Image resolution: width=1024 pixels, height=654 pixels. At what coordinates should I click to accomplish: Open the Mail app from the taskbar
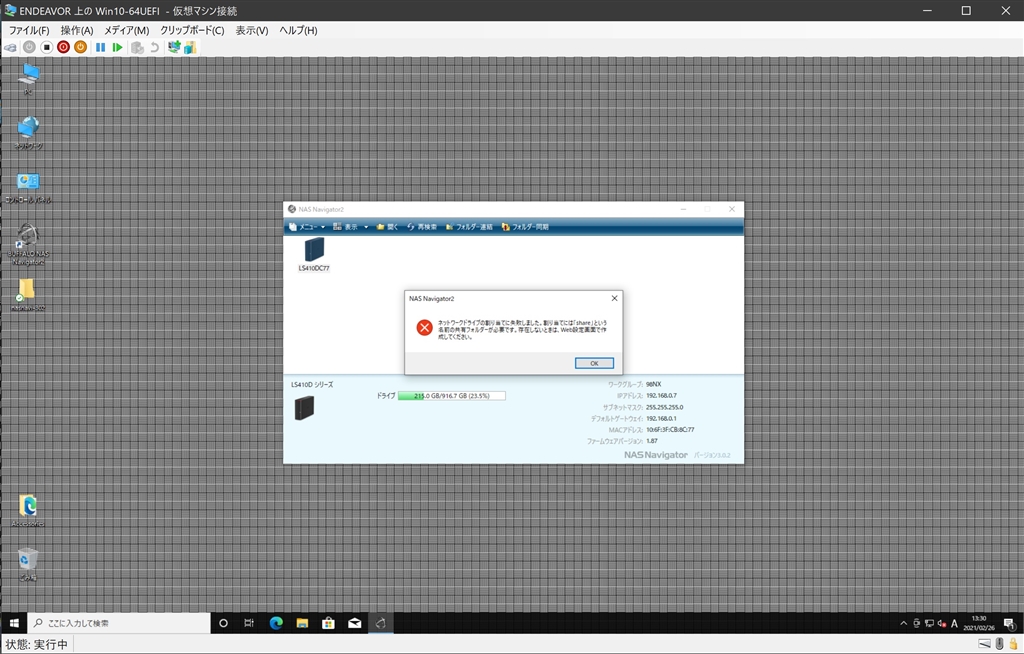point(355,623)
